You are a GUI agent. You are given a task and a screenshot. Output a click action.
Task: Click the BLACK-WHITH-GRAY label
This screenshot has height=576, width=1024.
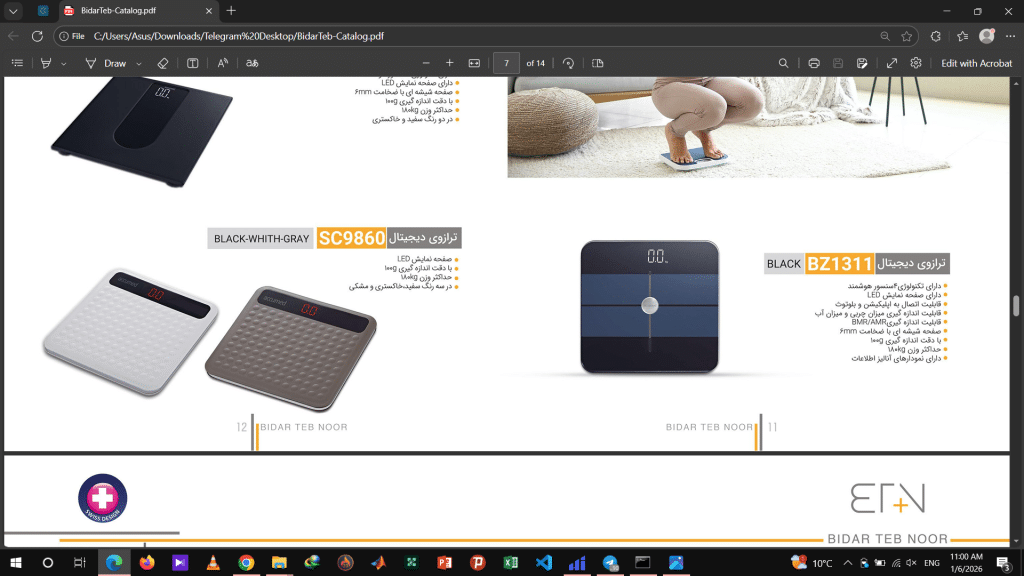point(261,239)
